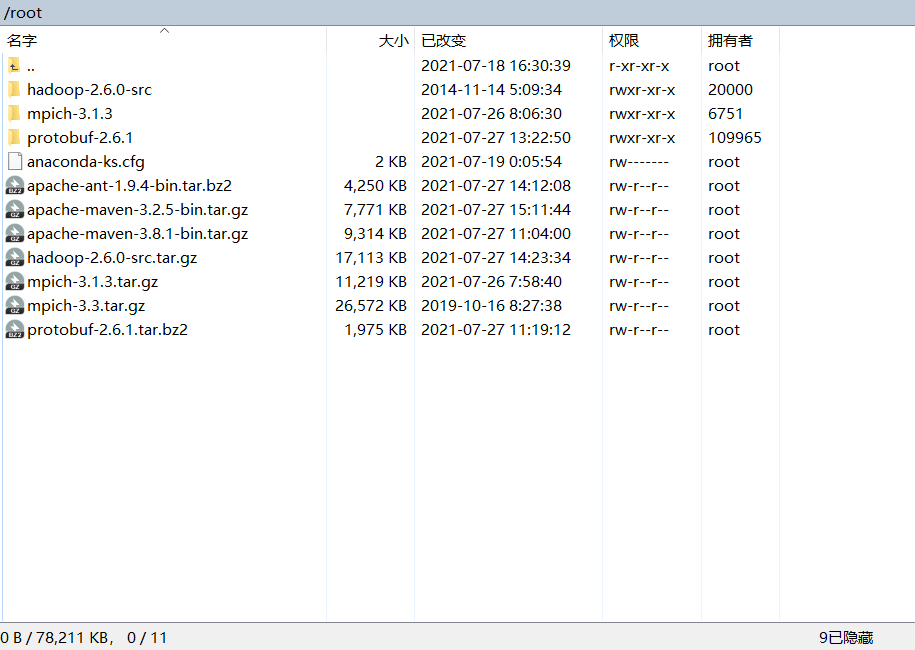Select the mpich-3.1.3 folder name
This screenshot has height=650, width=915.
click(x=69, y=113)
